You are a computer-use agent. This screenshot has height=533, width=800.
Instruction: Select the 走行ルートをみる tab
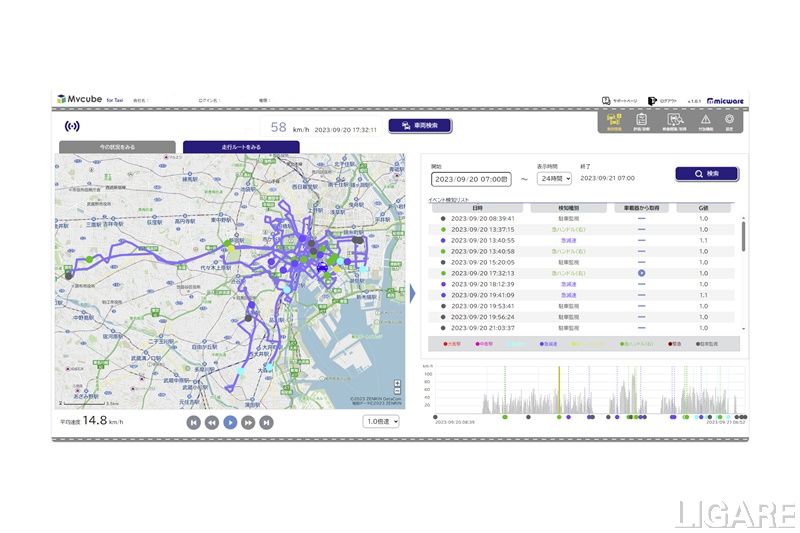pyautogui.click(x=241, y=147)
